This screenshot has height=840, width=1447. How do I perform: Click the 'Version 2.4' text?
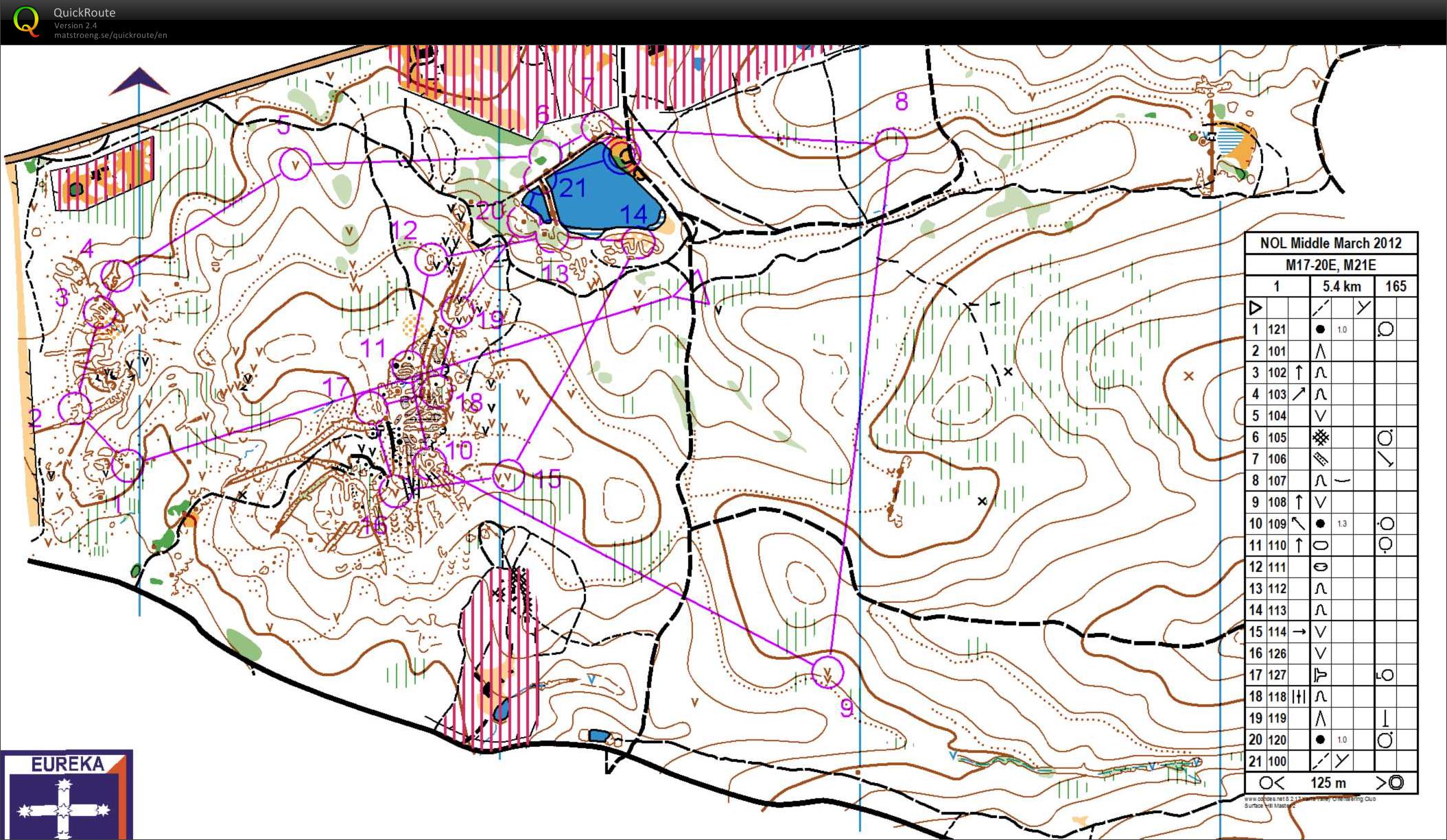(75, 24)
